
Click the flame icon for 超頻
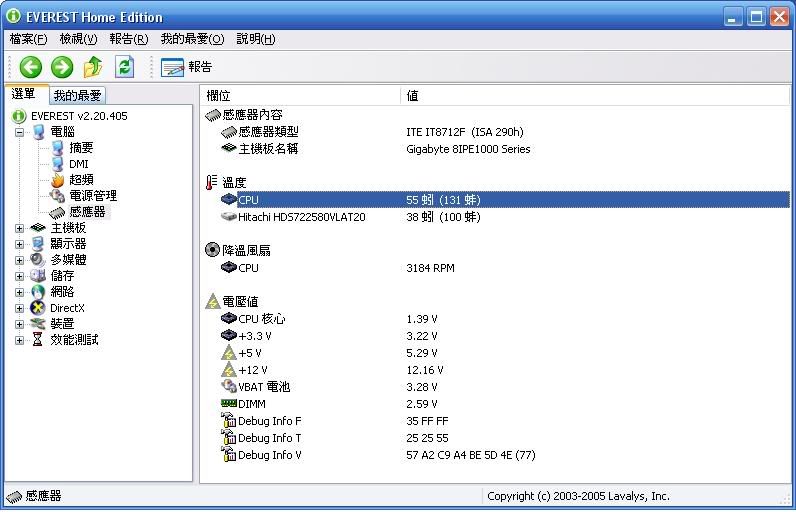[x=57, y=180]
